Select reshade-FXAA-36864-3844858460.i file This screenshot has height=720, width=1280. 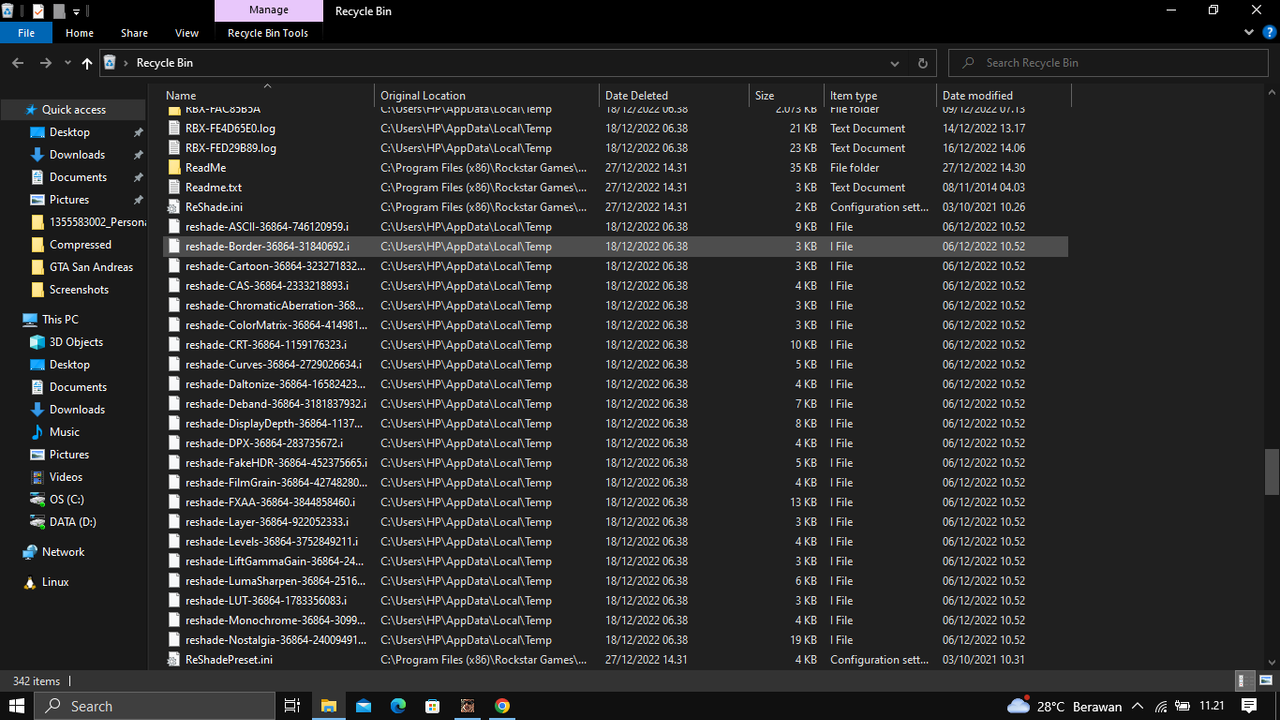(x=615, y=502)
